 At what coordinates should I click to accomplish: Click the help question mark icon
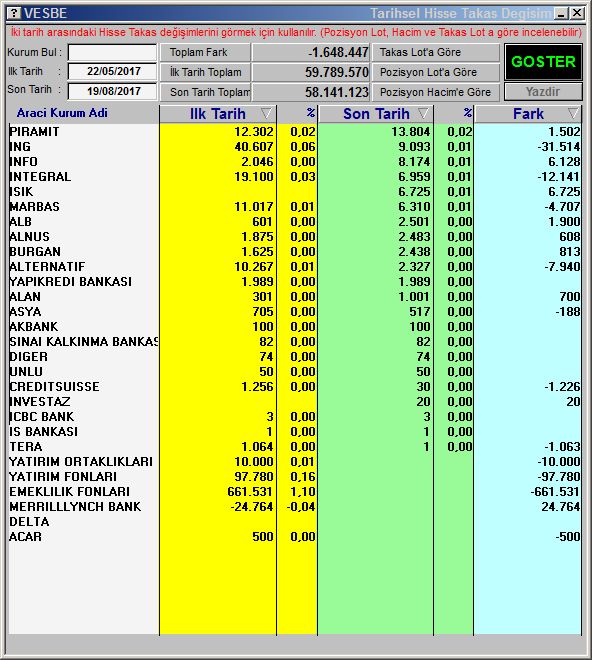[14, 13]
